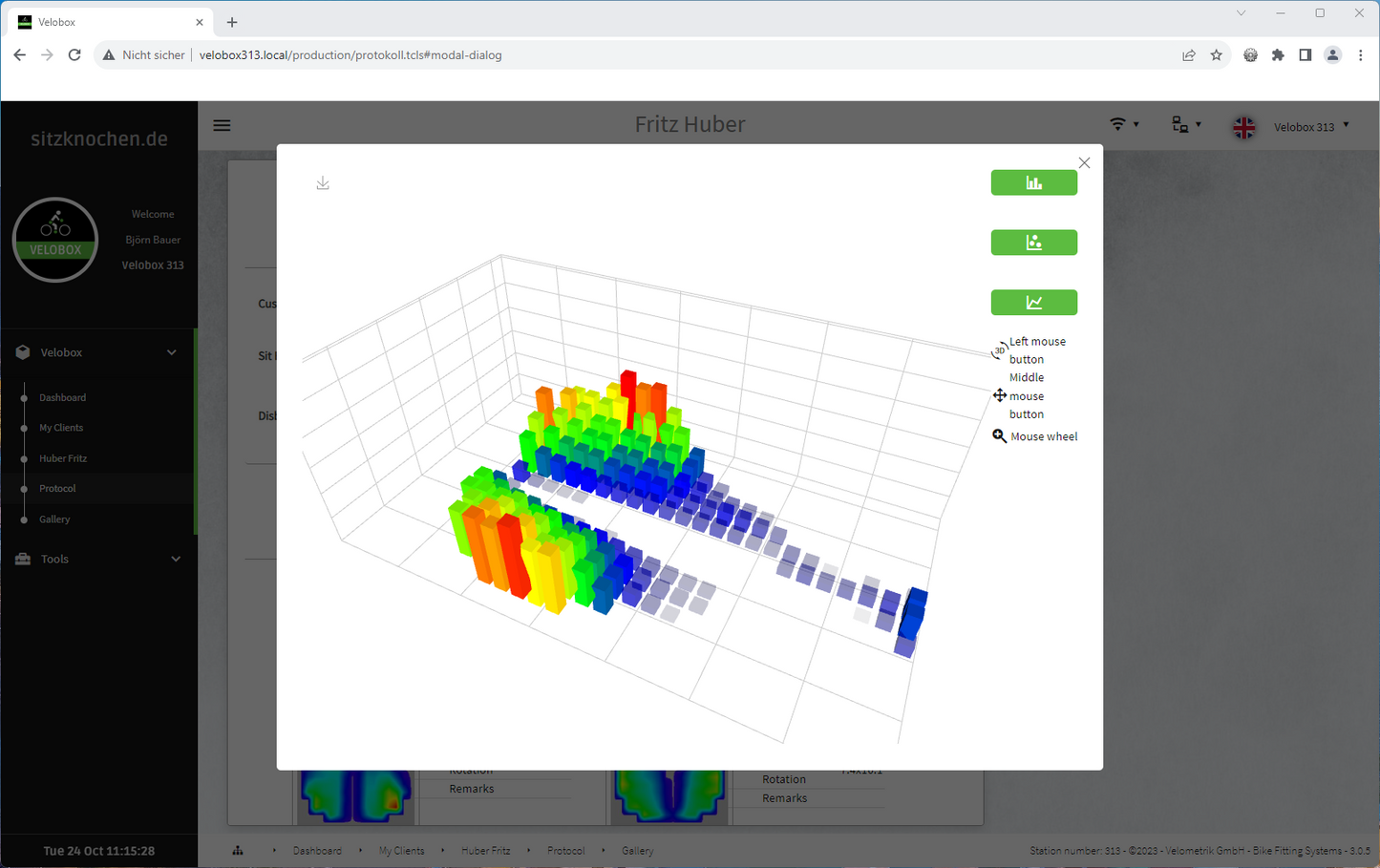Open the network devices dropdown
The height and width of the screenshot is (868, 1380).
coord(1185,125)
